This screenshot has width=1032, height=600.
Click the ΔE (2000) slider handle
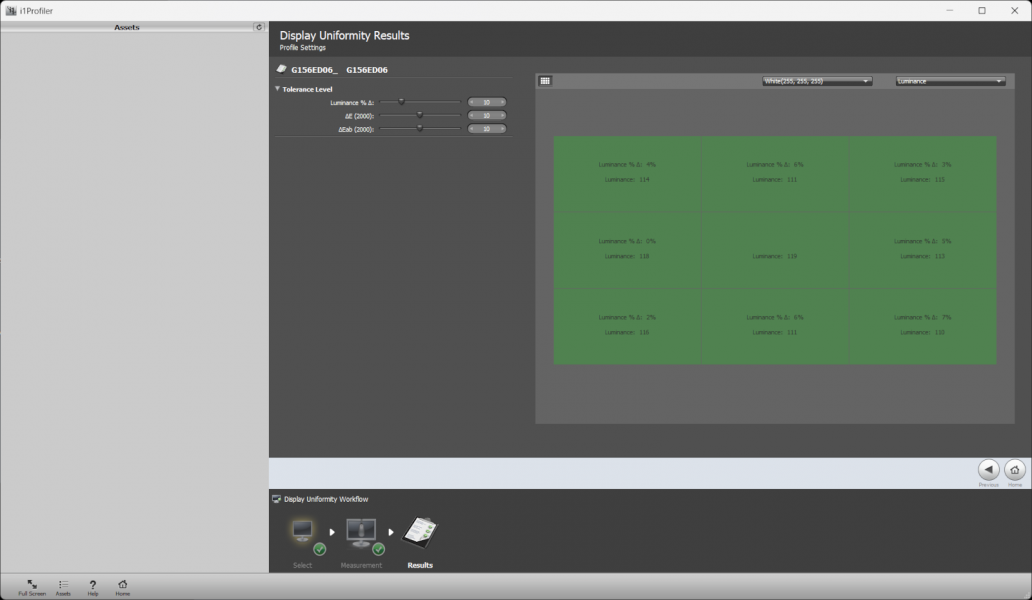click(420, 115)
